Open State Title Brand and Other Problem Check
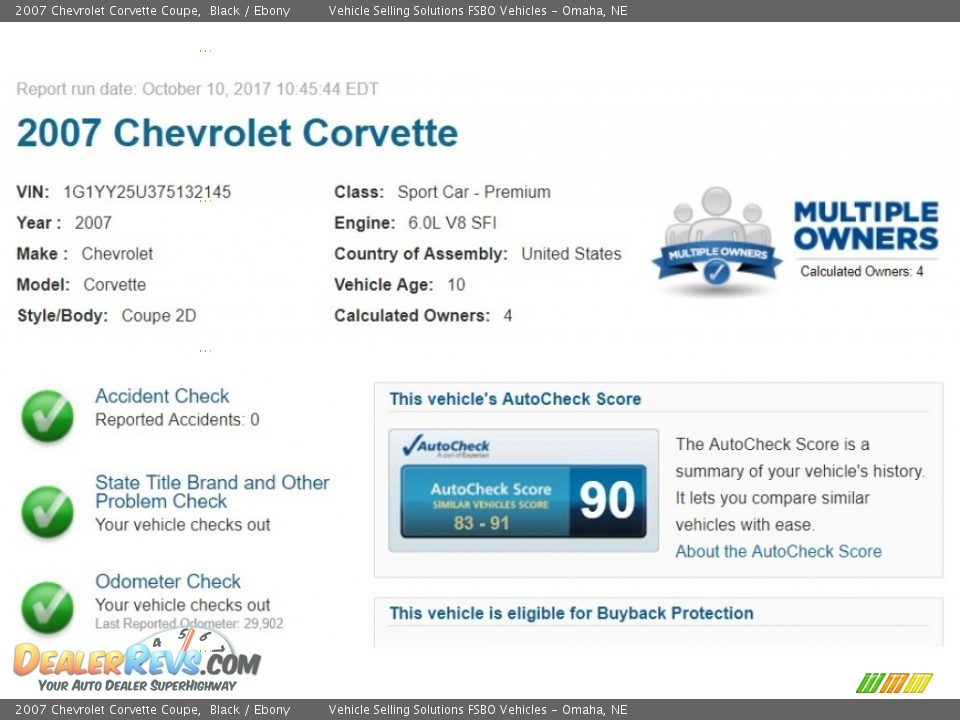The image size is (960, 720). tap(212, 492)
